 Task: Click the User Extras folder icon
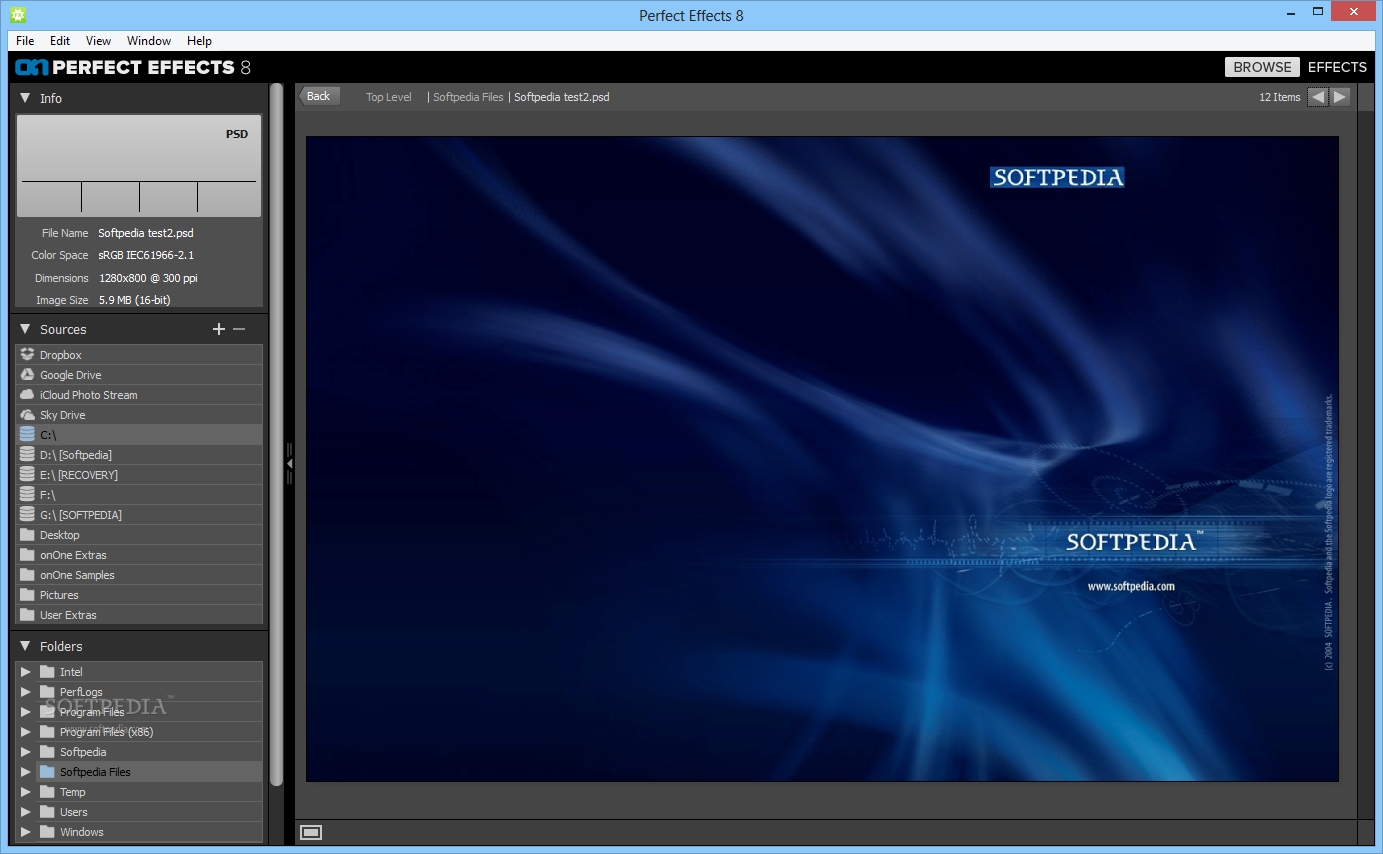pyautogui.click(x=27, y=615)
